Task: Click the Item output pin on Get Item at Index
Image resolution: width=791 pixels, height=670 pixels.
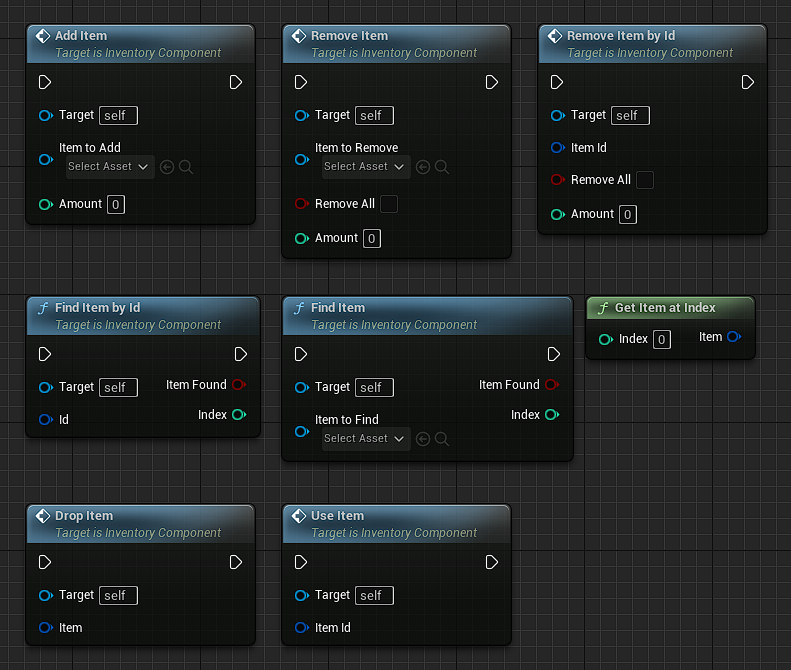Action: (x=734, y=337)
